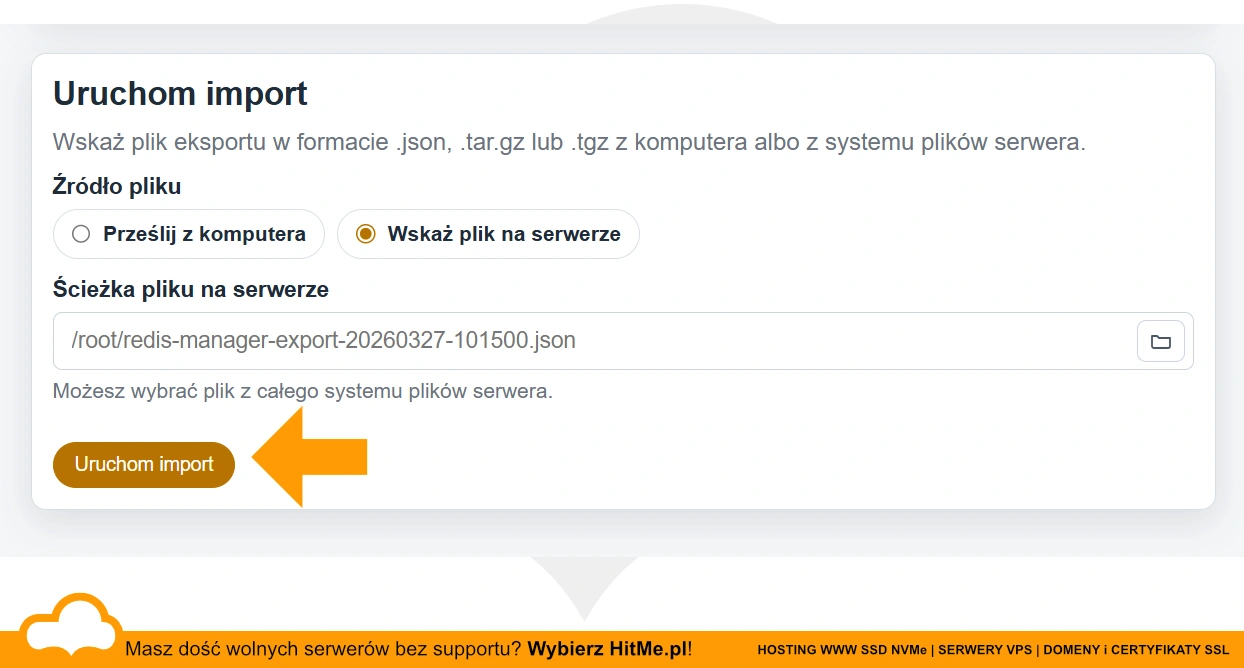This screenshot has width=1244, height=668.
Task: Click the 'Ścieżka pliku na serwerze' label
Action: [191, 290]
